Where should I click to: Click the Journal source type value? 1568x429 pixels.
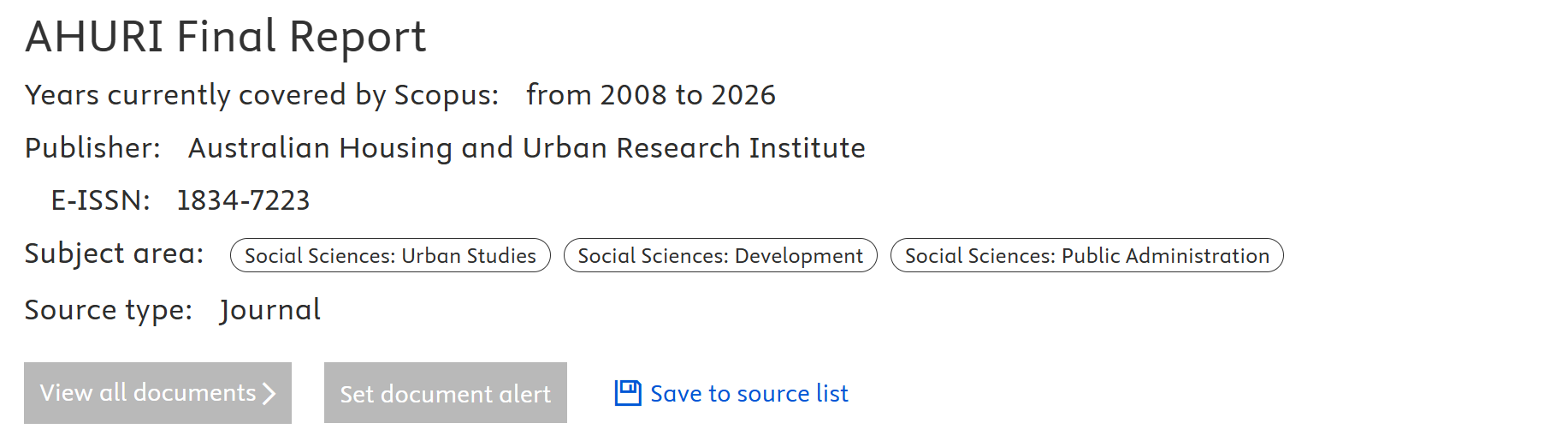(x=269, y=310)
